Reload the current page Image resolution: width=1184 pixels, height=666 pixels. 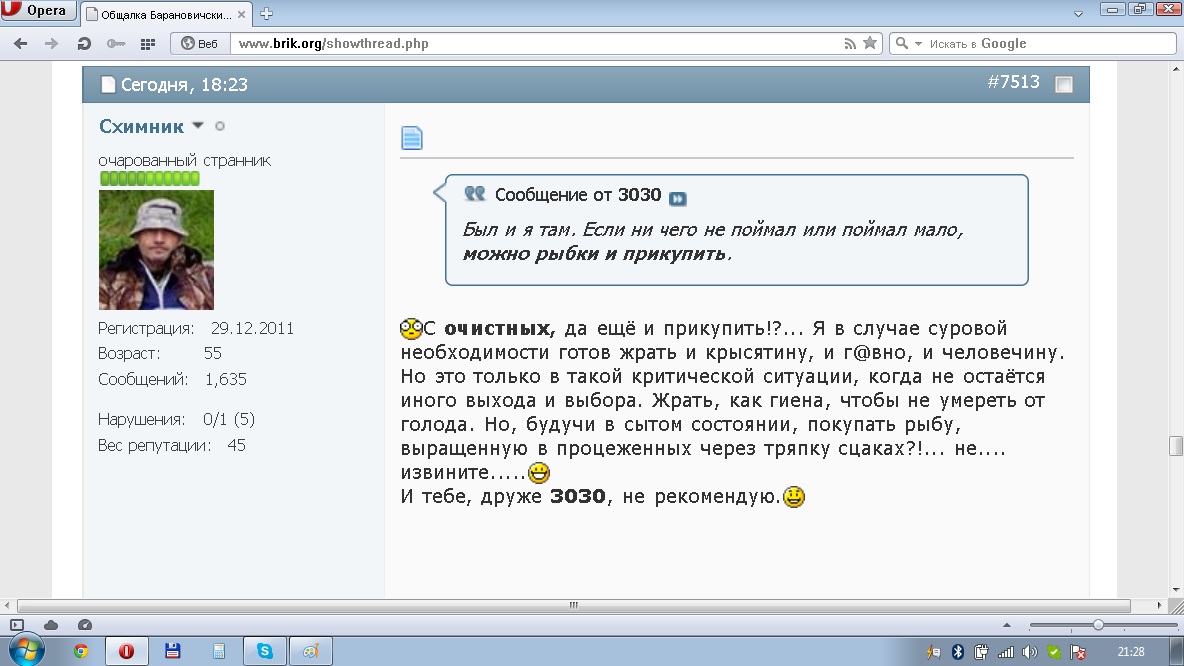84,43
